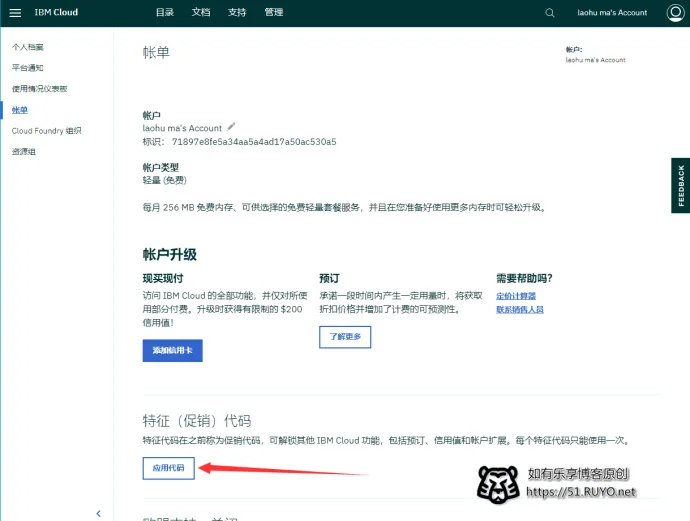The height and width of the screenshot is (521, 690).
Task: Click the IBM Cloud logo text
Action: tap(56, 12)
